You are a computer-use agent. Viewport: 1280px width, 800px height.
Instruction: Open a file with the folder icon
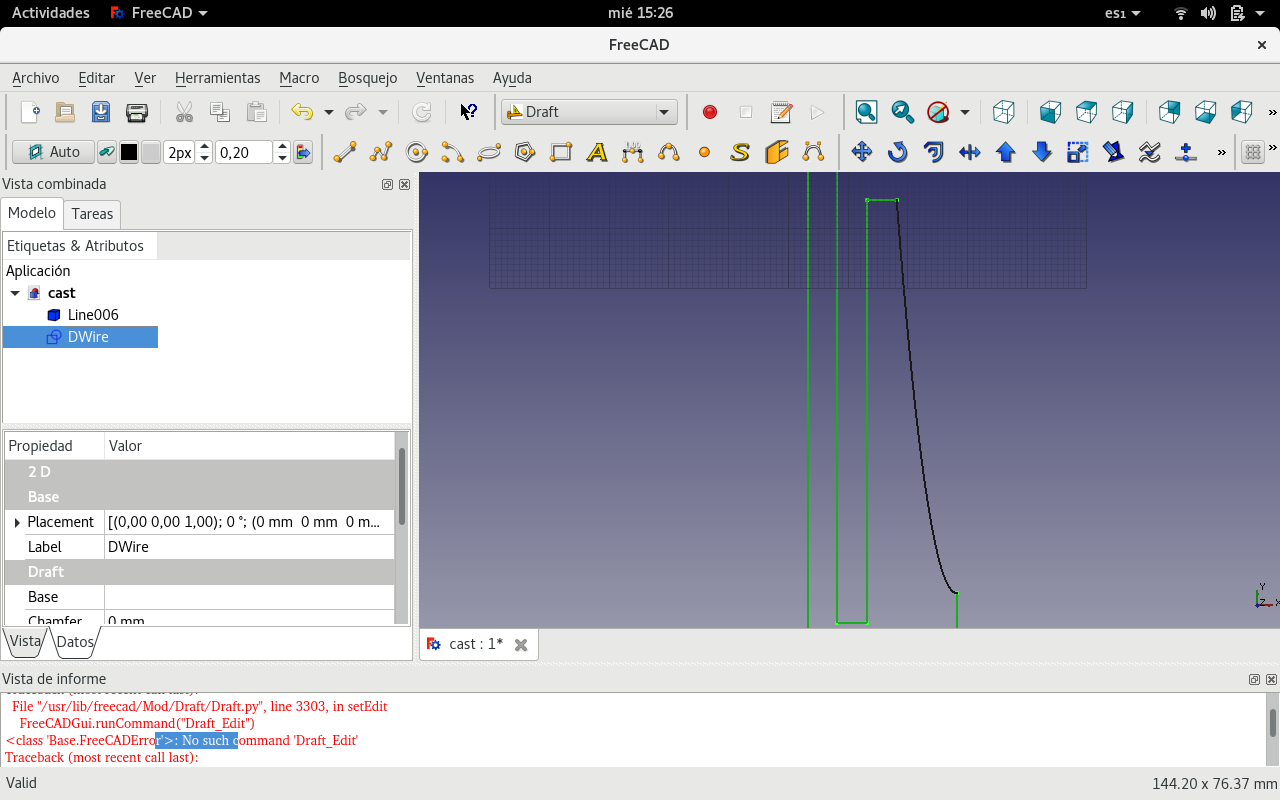[x=65, y=112]
